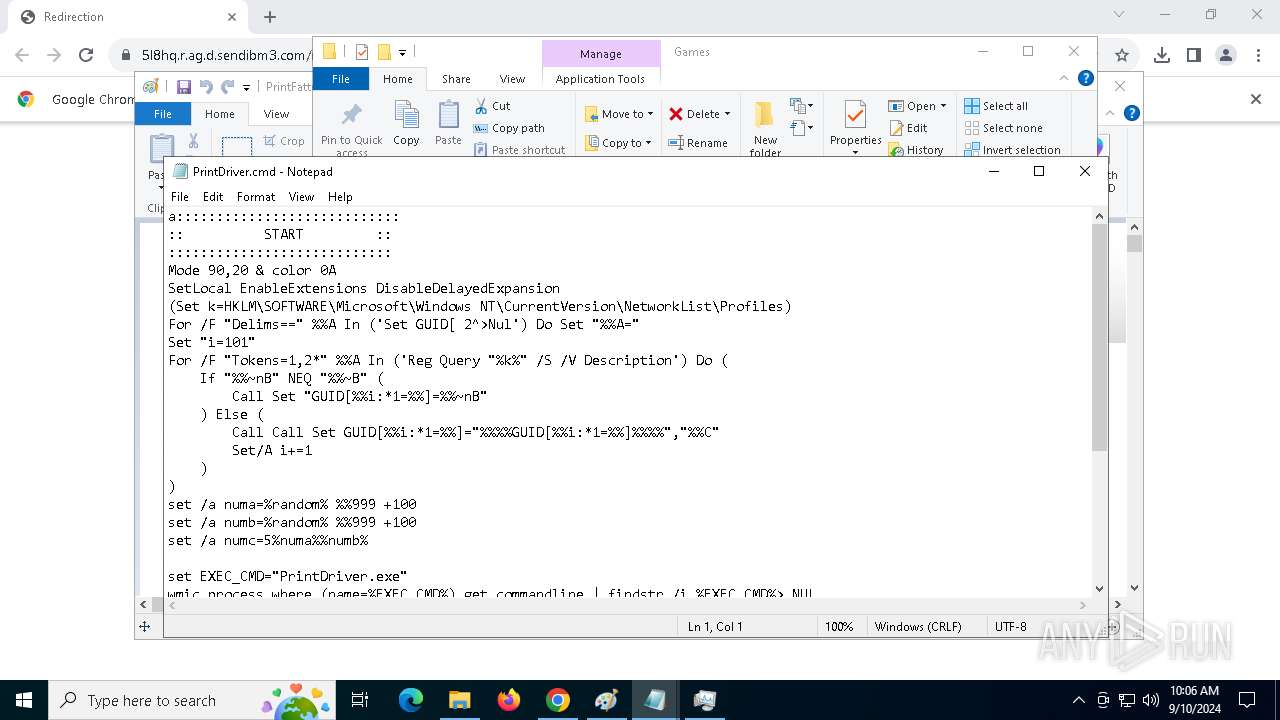This screenshot has height=720, width=1280.
Task: Switch to File Explorer Share tab
Action: 456,79
